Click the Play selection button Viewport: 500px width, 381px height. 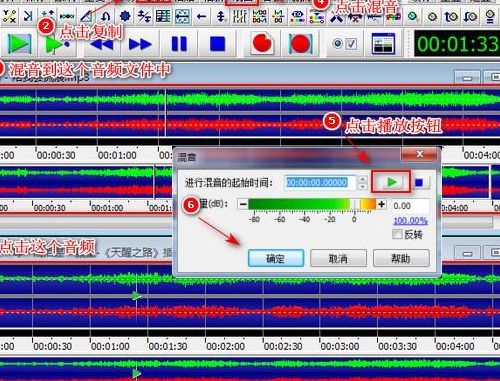[57, 44]
